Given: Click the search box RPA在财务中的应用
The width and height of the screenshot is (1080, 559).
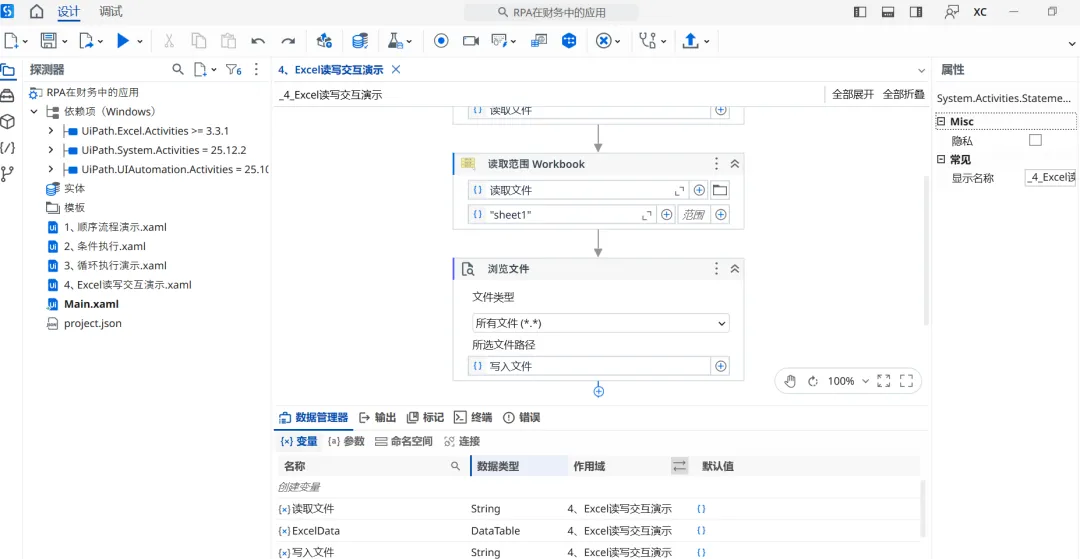Looking at the screenshot, I should click(551, 12).
